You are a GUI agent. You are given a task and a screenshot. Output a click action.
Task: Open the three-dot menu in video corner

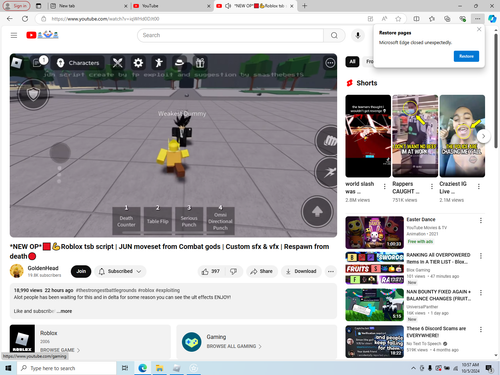point(330,63)
